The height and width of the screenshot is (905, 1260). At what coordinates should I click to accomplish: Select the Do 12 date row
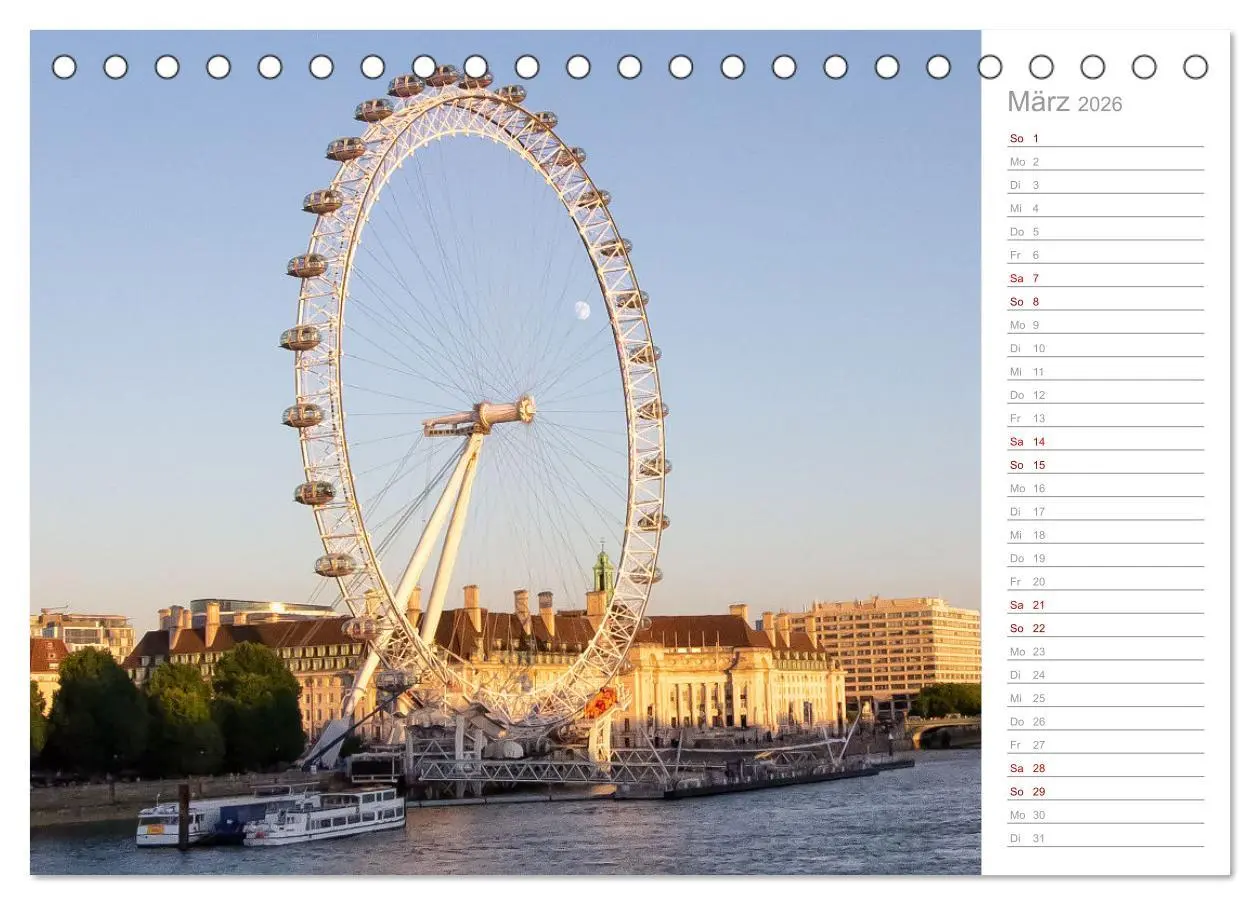1105,394
